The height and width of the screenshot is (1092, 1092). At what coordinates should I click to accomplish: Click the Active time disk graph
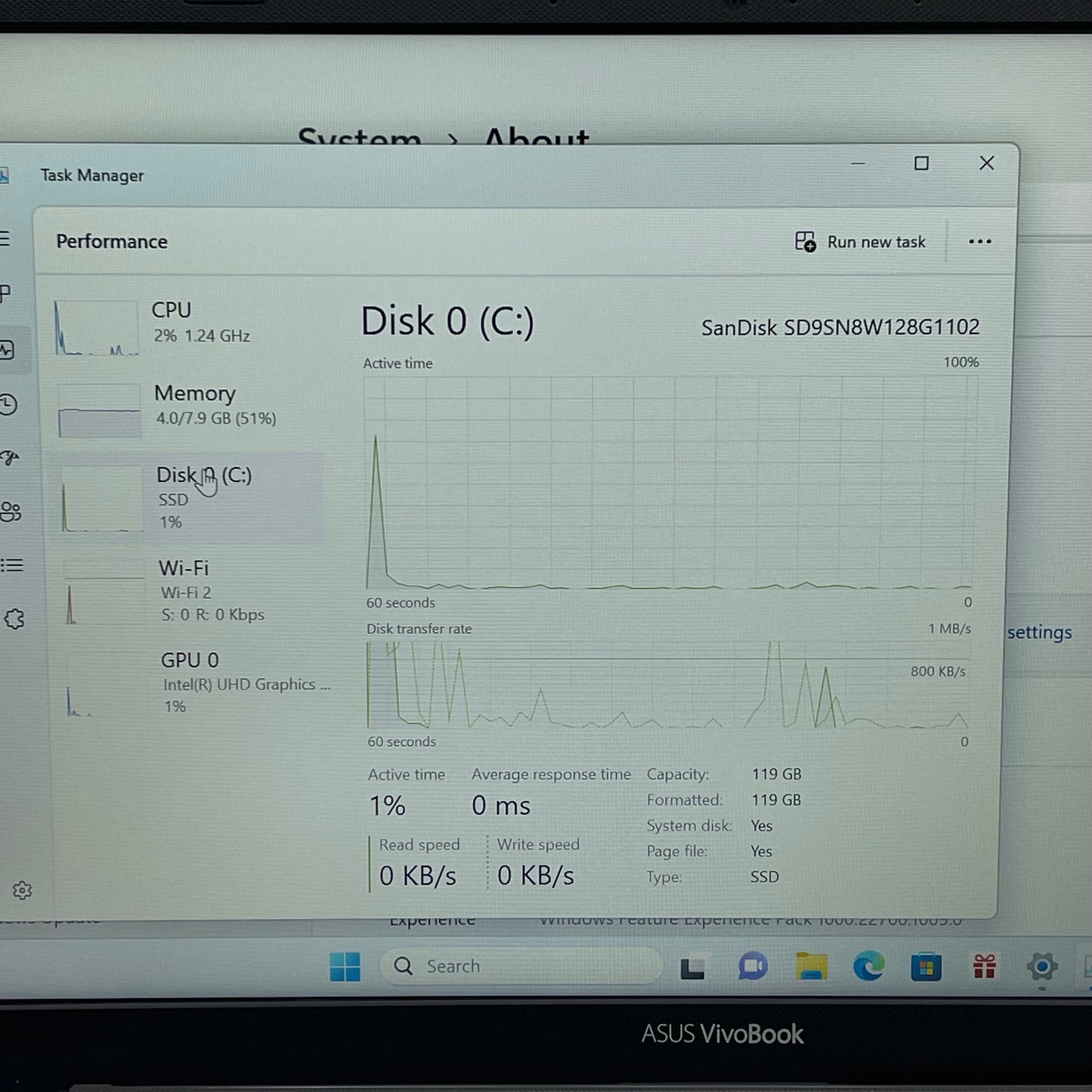670,482
